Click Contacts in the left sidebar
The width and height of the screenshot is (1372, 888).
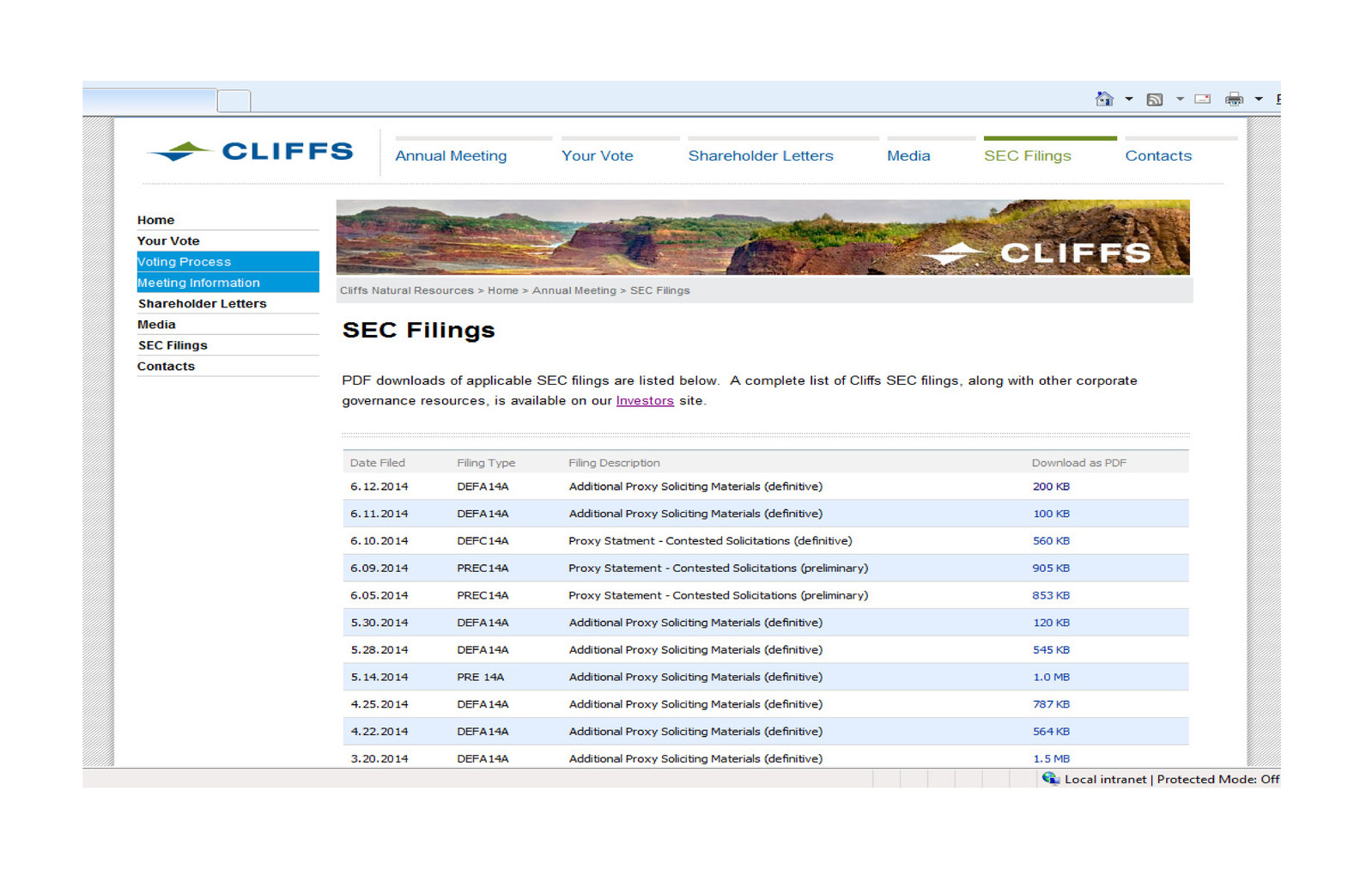[x=166, y=366]
